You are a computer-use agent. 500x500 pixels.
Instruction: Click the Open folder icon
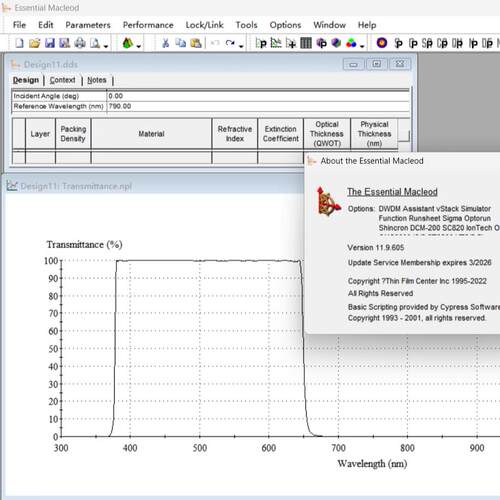tap(34, 43)
